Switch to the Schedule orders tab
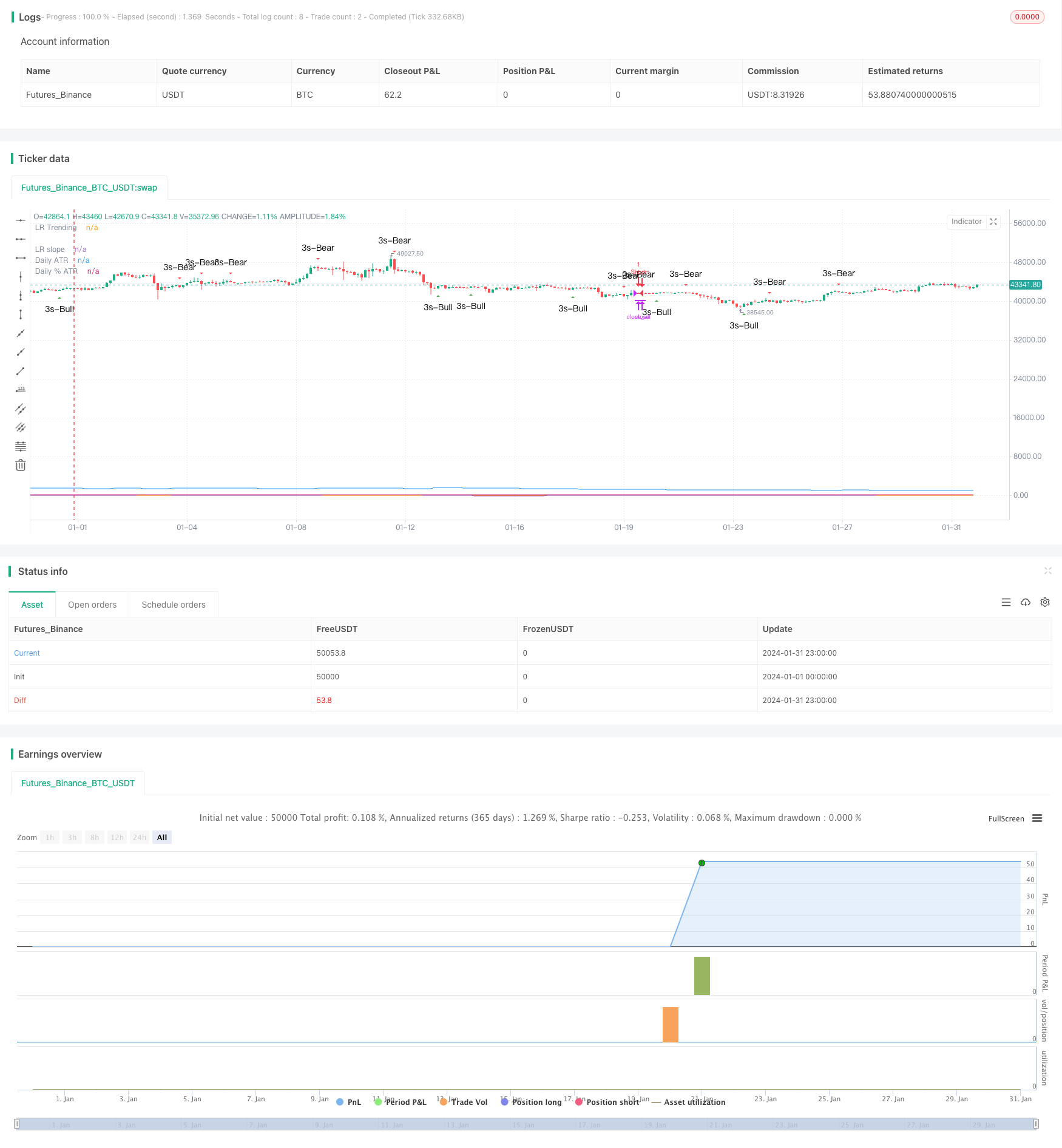 pyautogui.click(x=174, y=605)
